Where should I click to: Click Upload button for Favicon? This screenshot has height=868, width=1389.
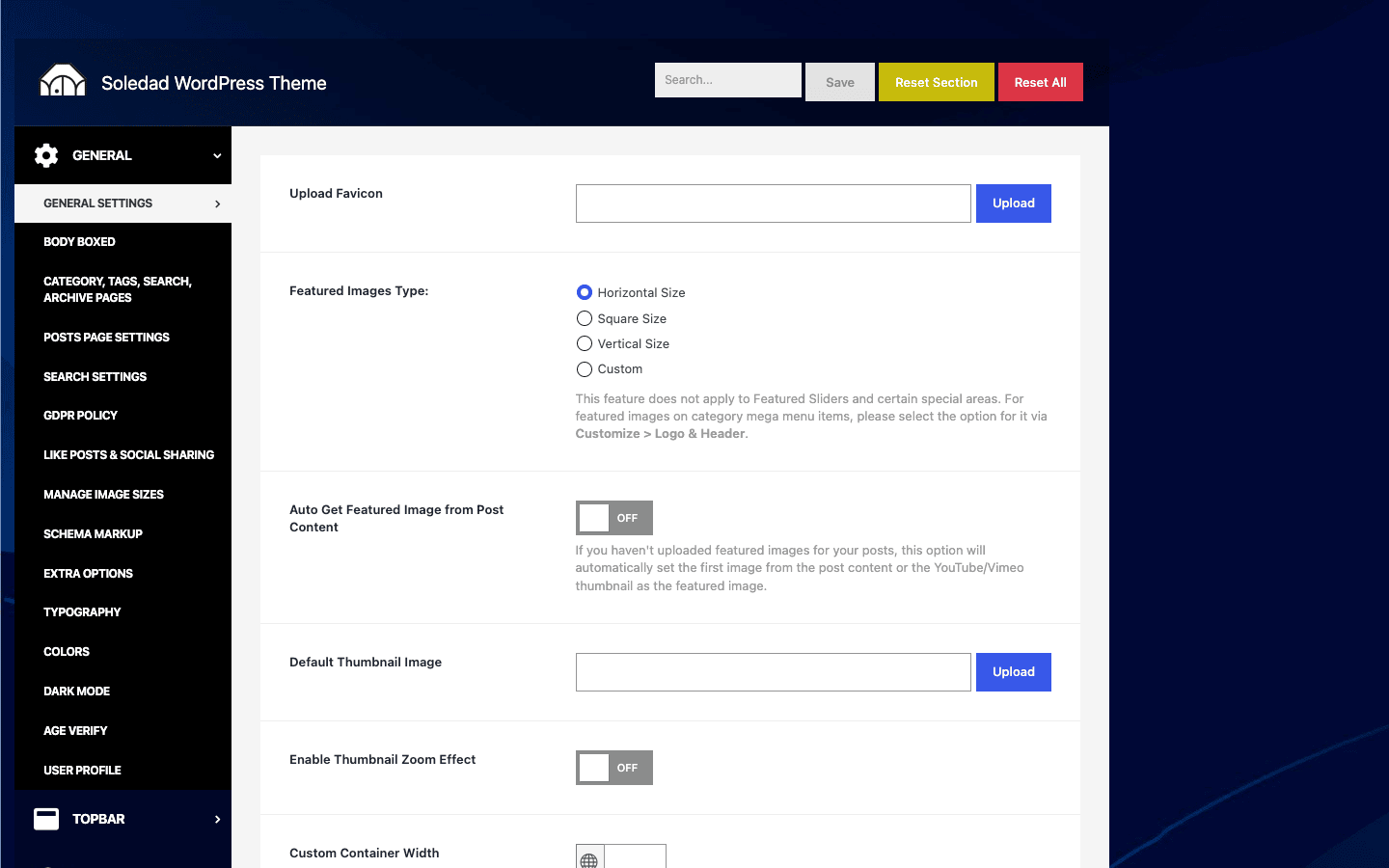1013,203
